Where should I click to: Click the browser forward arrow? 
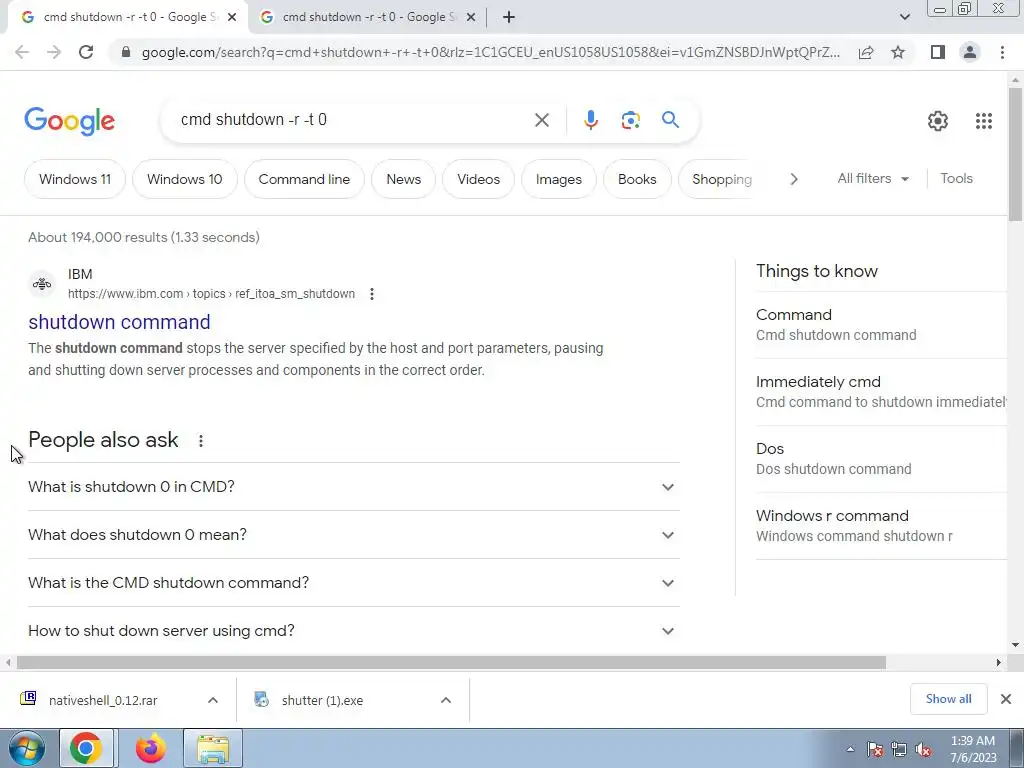coord(54,52)
